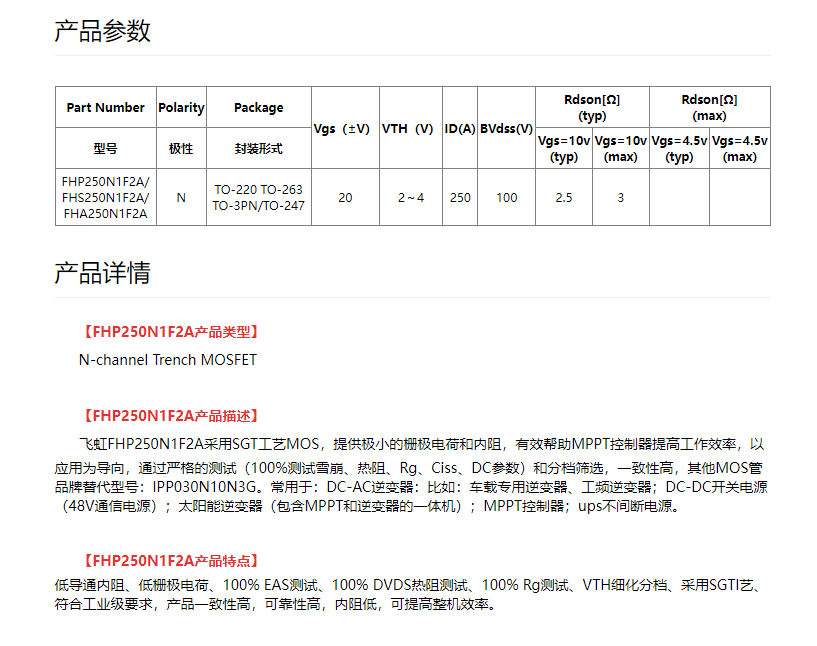Select the Vgs (±V) header cell
Screen dimensions: 817x646
(x=344, y=128)
